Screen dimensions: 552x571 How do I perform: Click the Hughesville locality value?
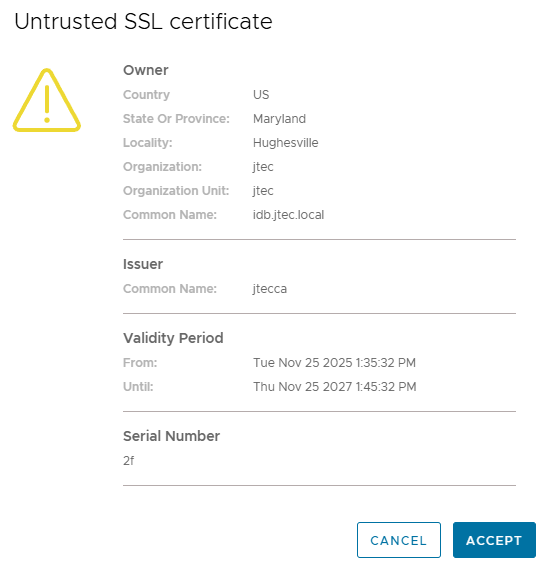285,143
